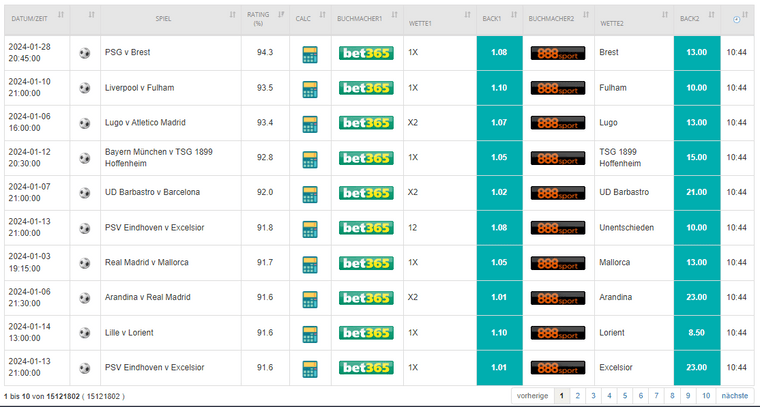Click soccer ball icon for Liverpool v Fulham

tap(85, 88)
